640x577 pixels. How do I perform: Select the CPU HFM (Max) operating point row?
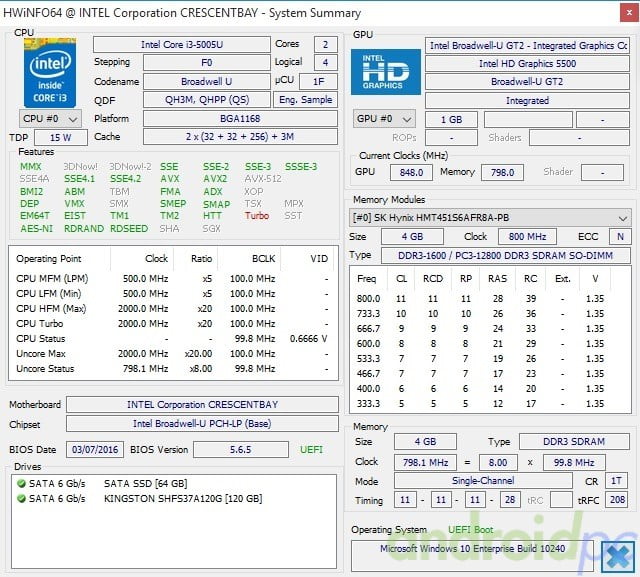pos(173,308)
